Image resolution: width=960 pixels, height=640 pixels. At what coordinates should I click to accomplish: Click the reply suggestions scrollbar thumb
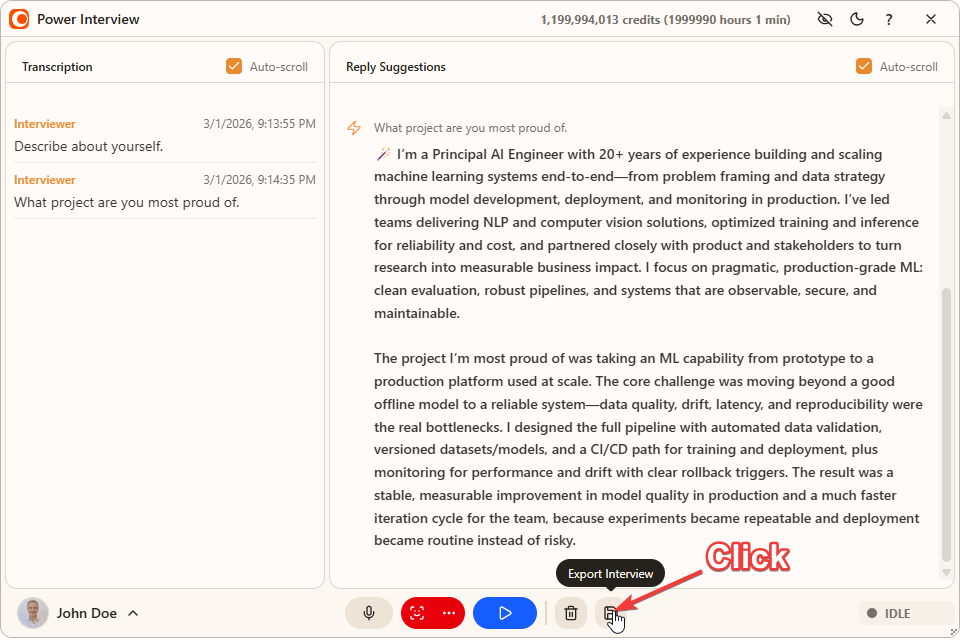point(946,424)
